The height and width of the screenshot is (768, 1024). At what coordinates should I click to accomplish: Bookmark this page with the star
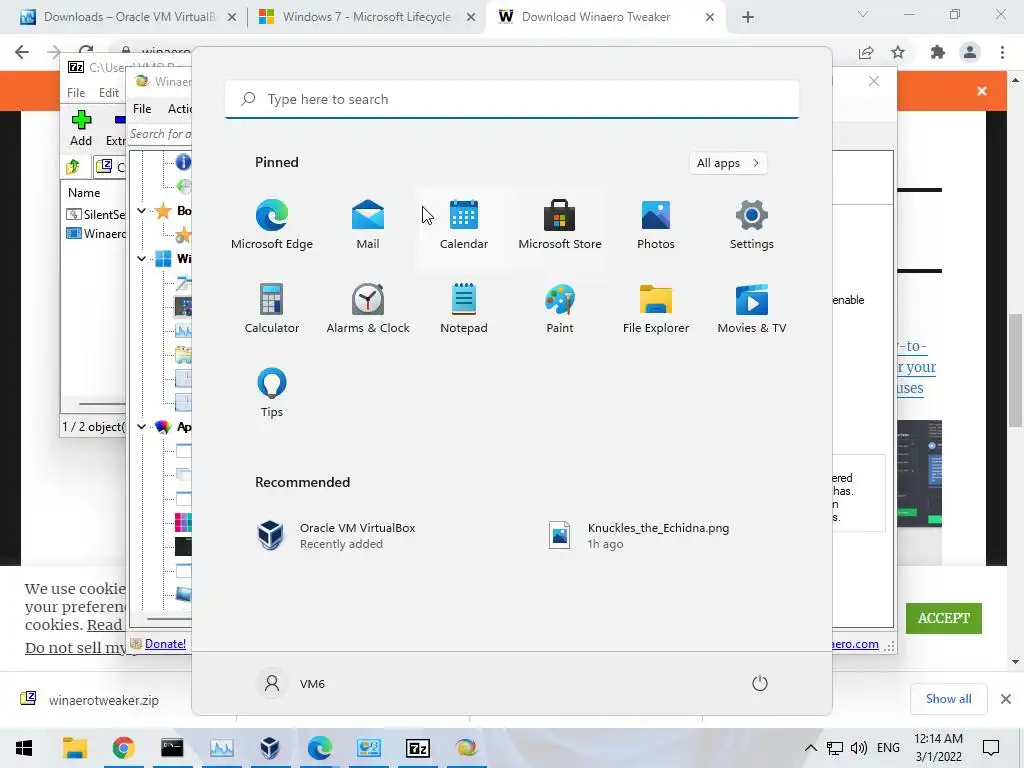pyautogui.click(x=898, y=52)
